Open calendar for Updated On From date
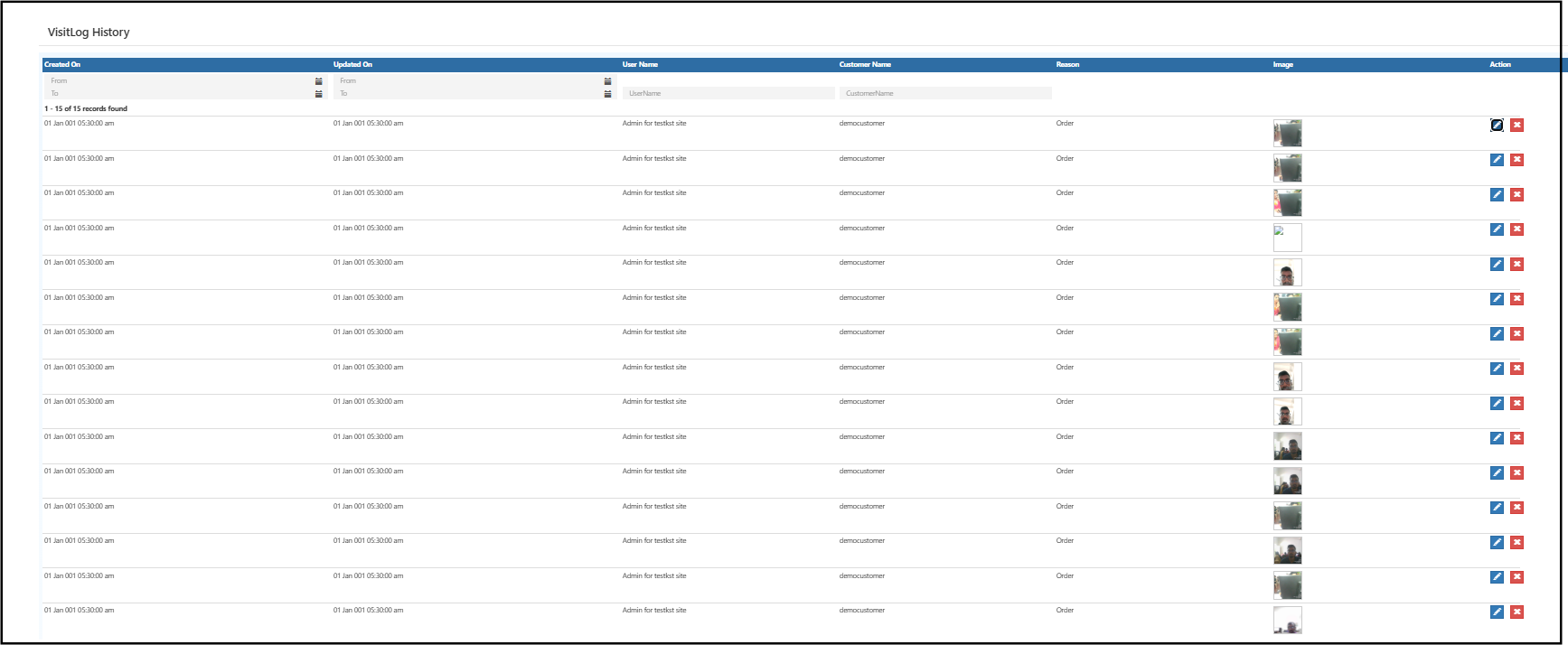The width and height of the screenshot is (1568, 645). pyautogui.click(x=607, y=81)
